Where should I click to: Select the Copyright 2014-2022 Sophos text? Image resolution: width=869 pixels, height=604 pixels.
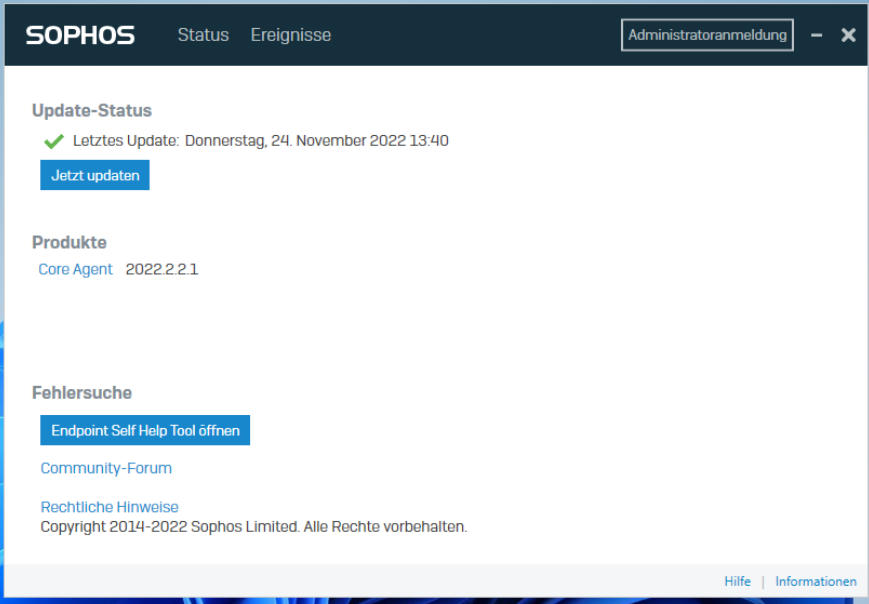(x=254, y=526)
